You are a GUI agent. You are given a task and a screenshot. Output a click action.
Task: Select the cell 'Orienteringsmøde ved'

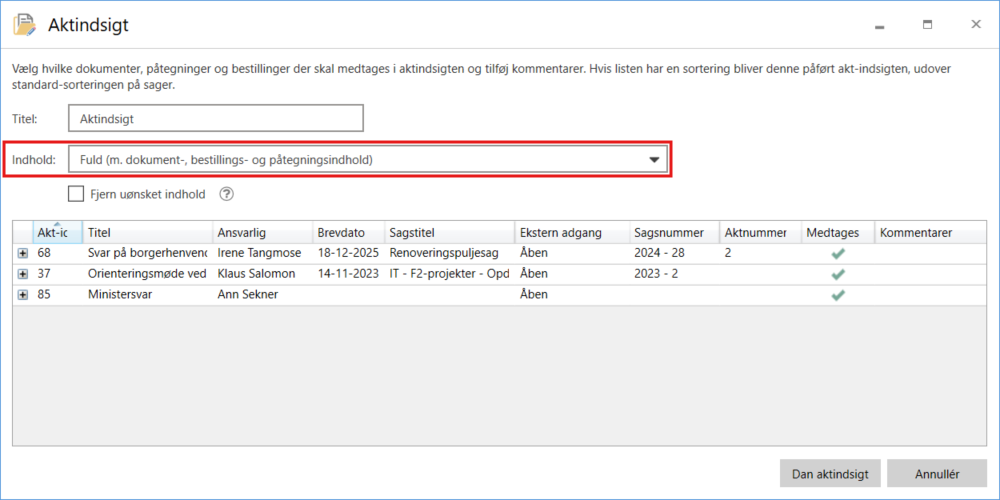click(148, 274)
